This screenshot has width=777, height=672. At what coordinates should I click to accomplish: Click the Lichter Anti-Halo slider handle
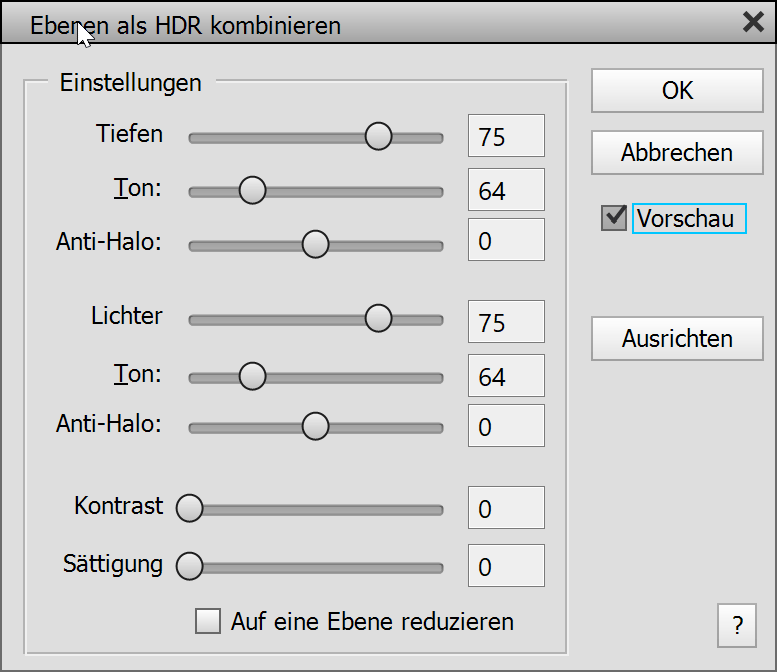coord(315,426)
